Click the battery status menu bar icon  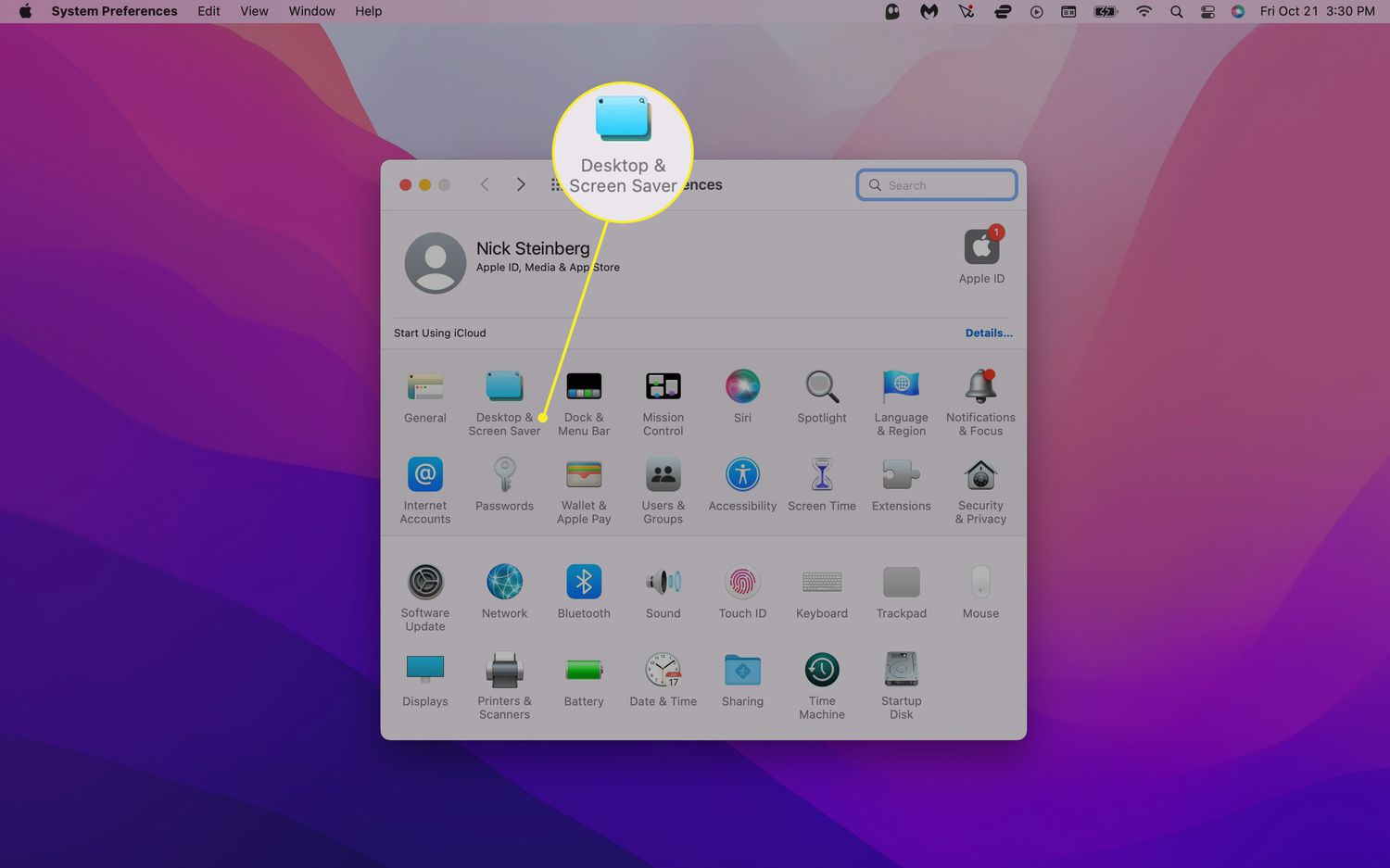[1106, 11]
